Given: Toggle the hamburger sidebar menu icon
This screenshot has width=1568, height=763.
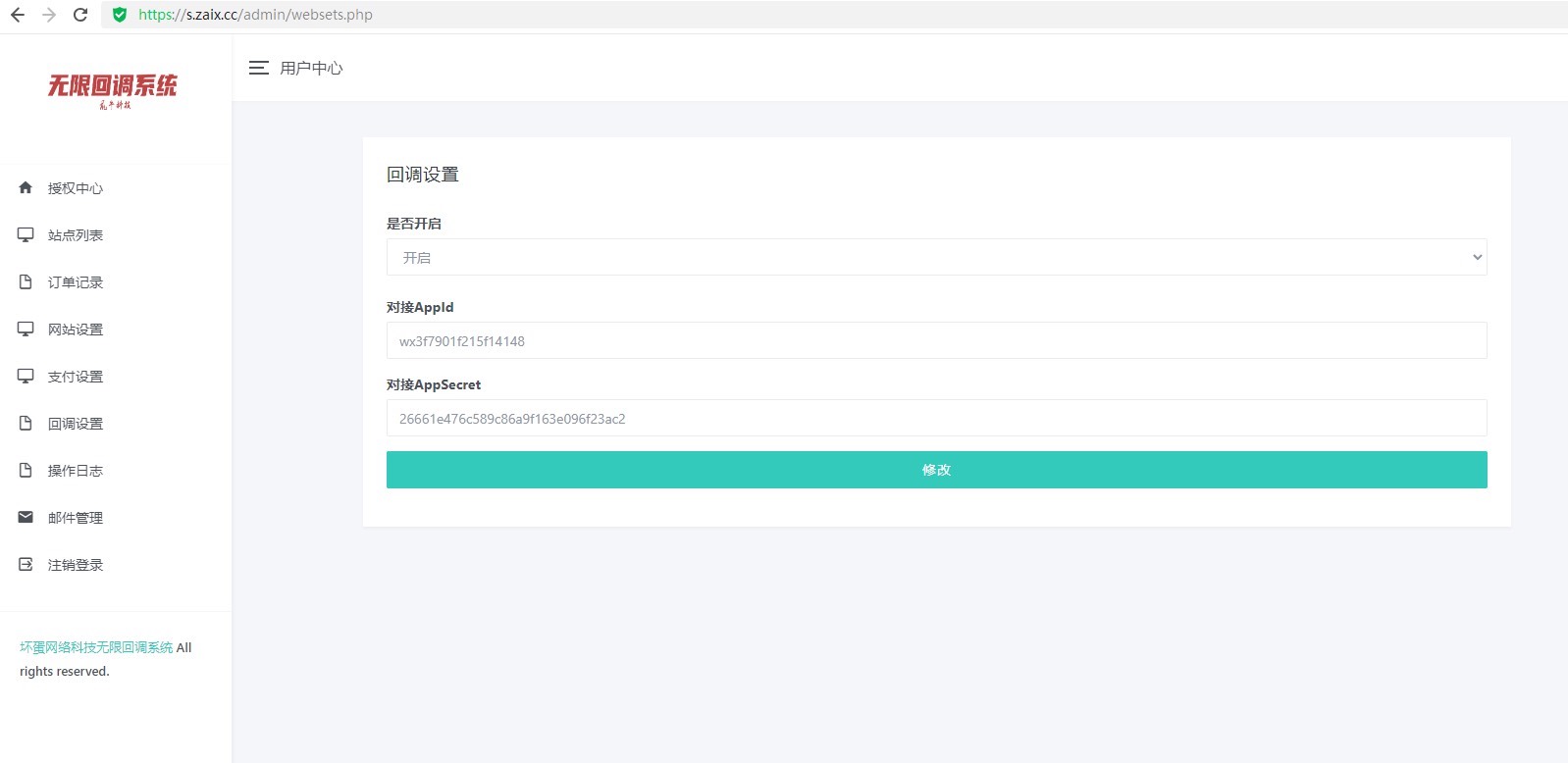Looking at the screenshot, I should (259, 68).
